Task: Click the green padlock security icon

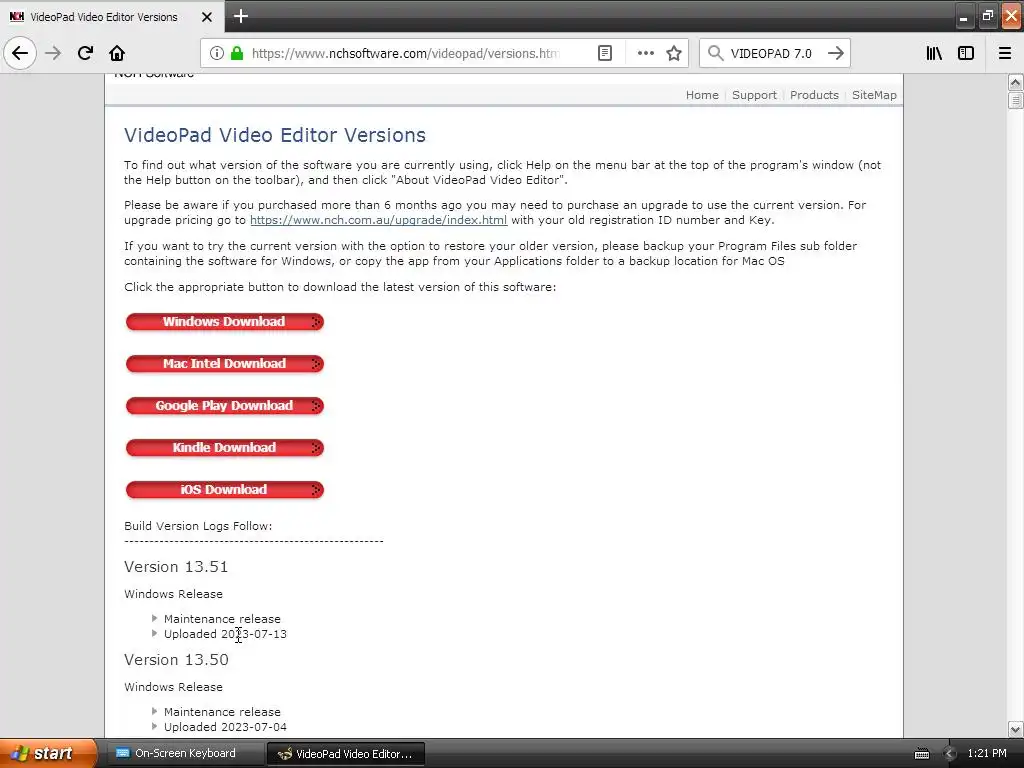Action: pyautogui.click(x=237, y=53)
